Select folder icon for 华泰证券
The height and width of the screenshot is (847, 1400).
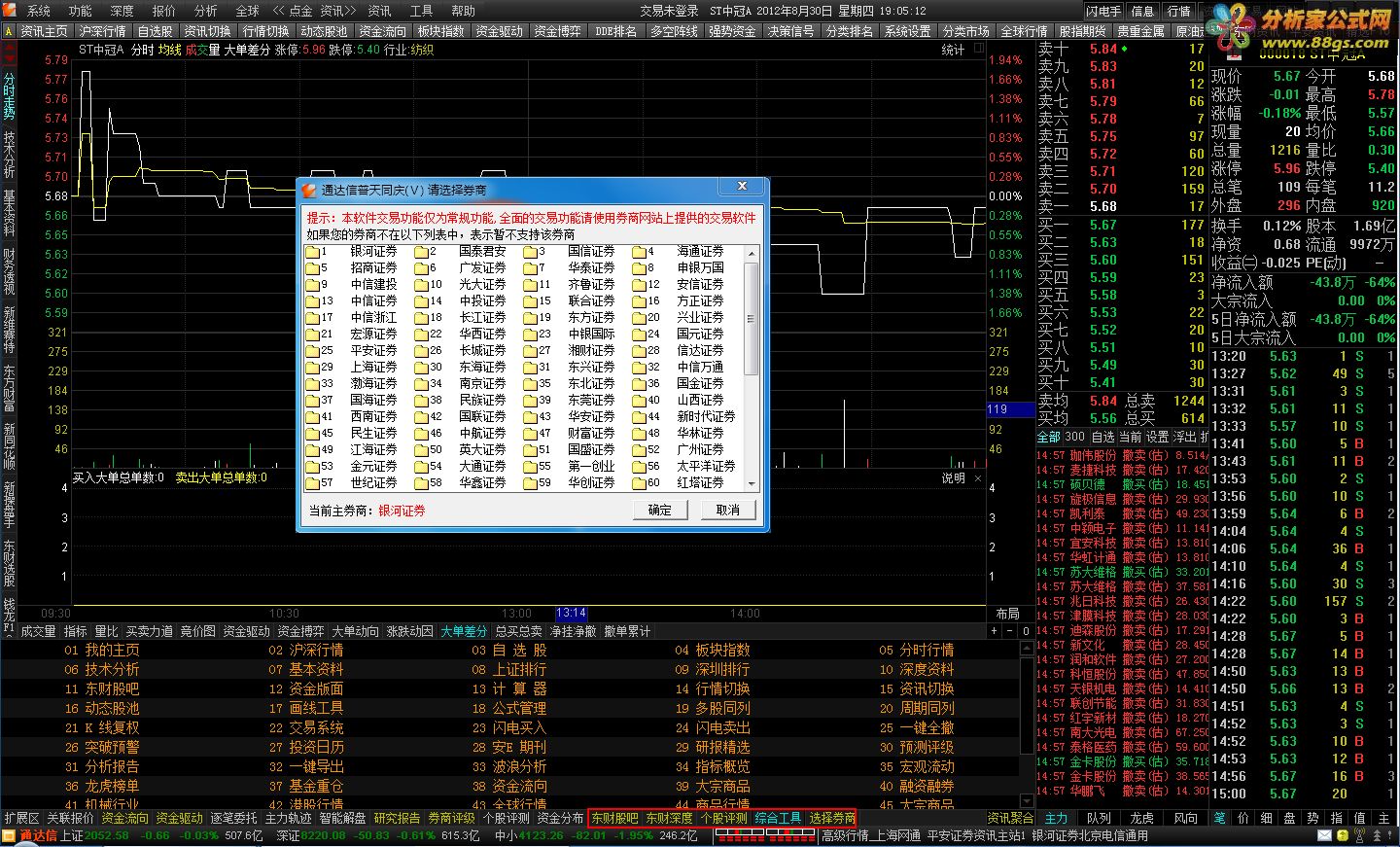point(531,268)
